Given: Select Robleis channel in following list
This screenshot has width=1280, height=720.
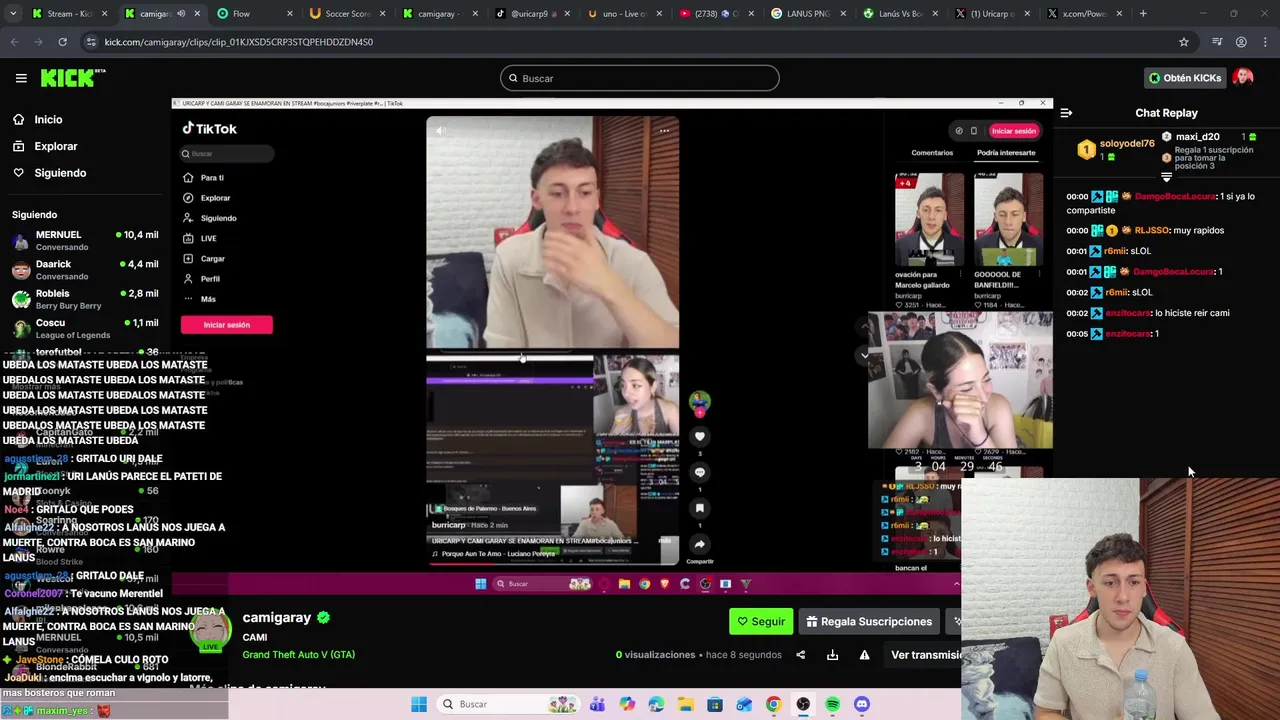Looking at the screenshot, I should 85,299.
